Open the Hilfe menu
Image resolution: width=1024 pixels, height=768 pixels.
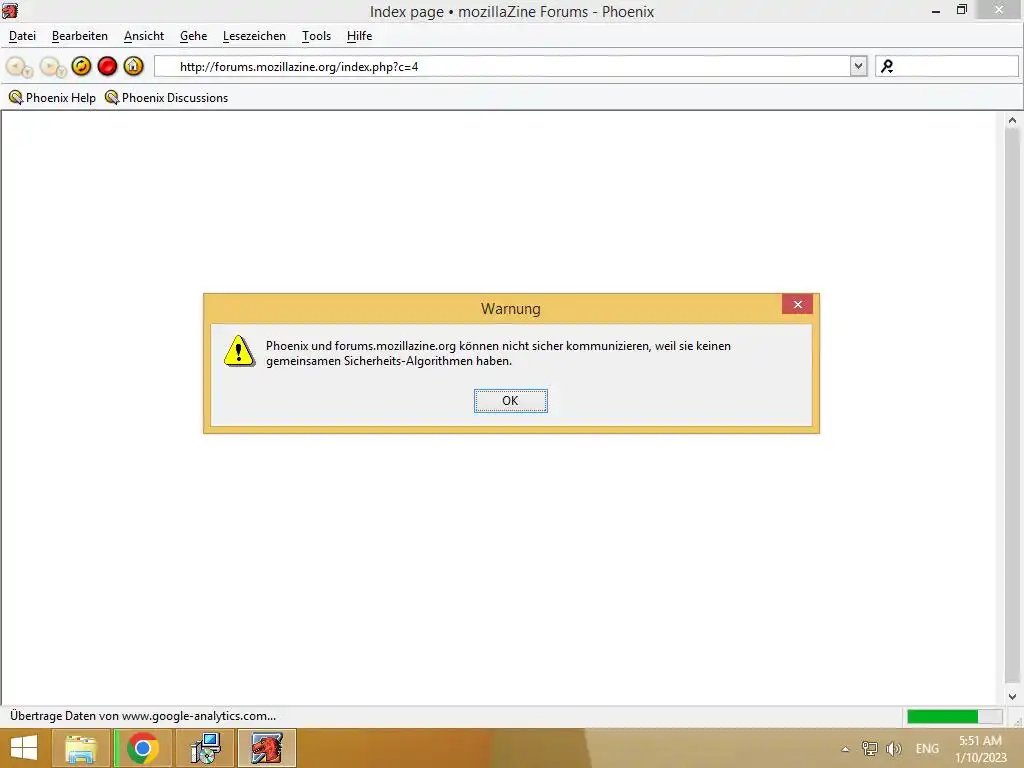point(359,36)
